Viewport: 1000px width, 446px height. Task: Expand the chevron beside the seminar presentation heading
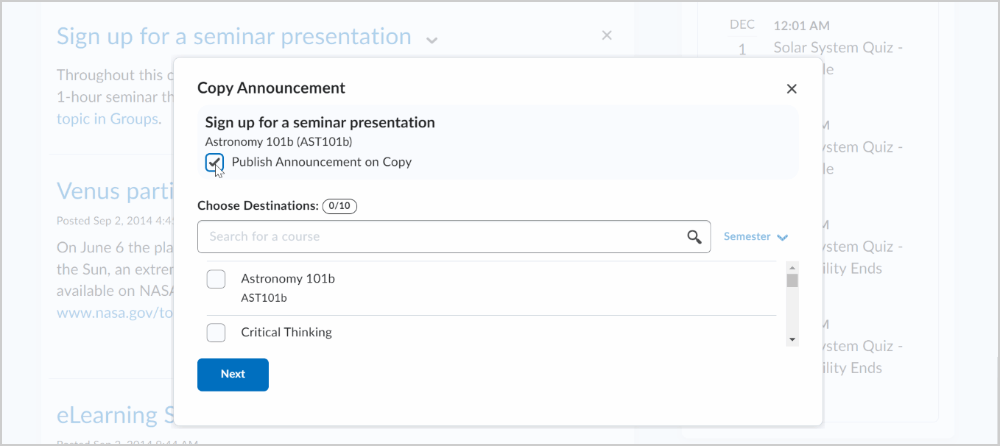coord(431,40)
